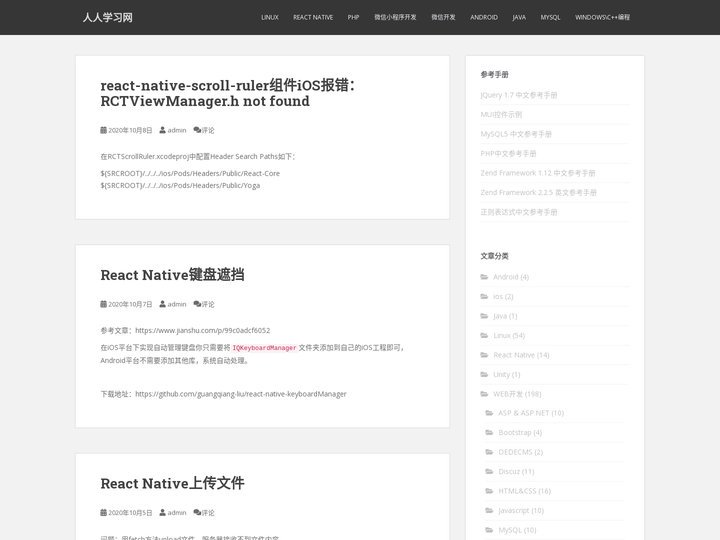Open the Bootstrap (4) category
This screenshot has width=720, height=540.
pyautogui.click(x=520, y=433)
